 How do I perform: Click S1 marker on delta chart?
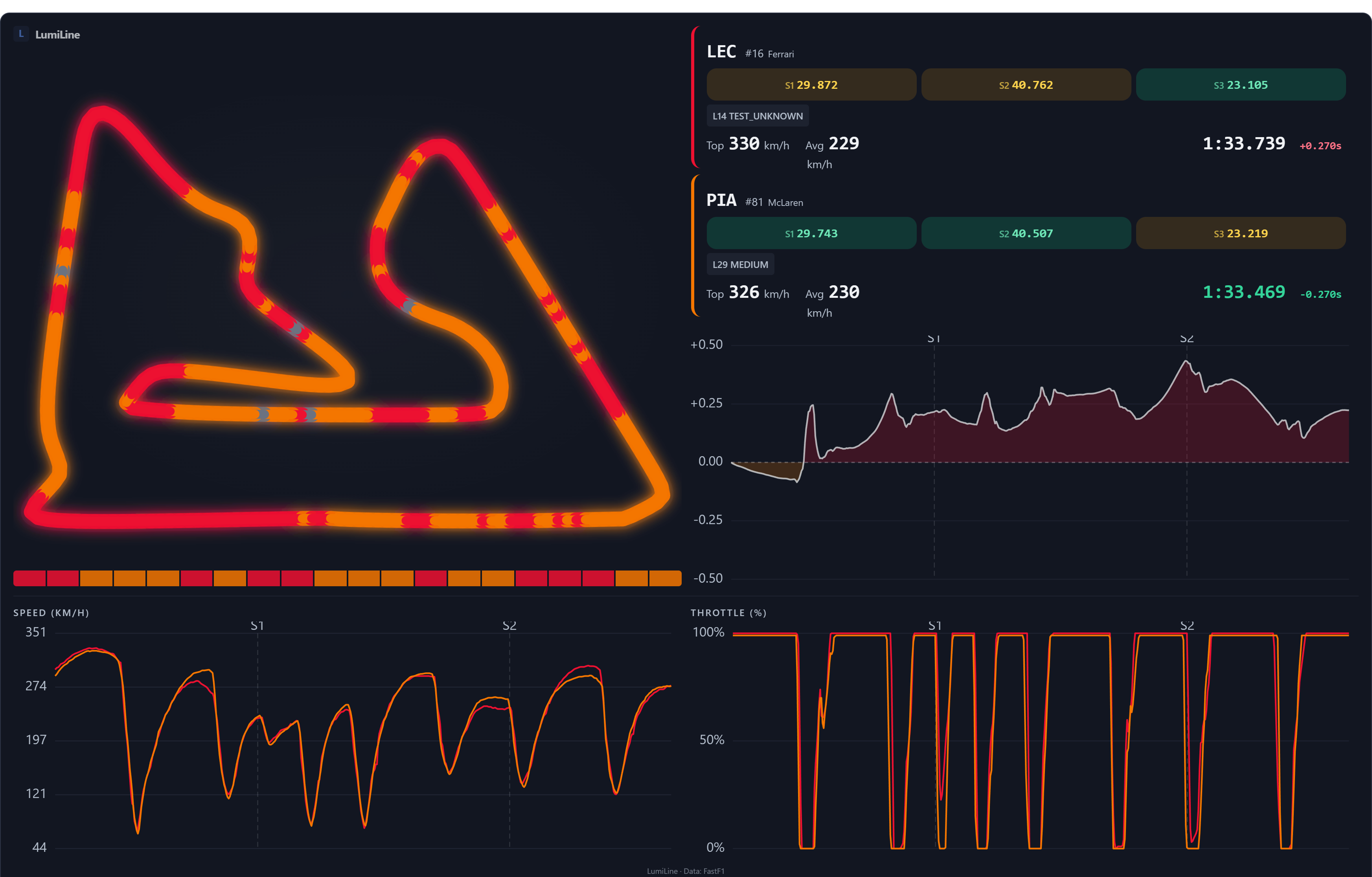934,339
